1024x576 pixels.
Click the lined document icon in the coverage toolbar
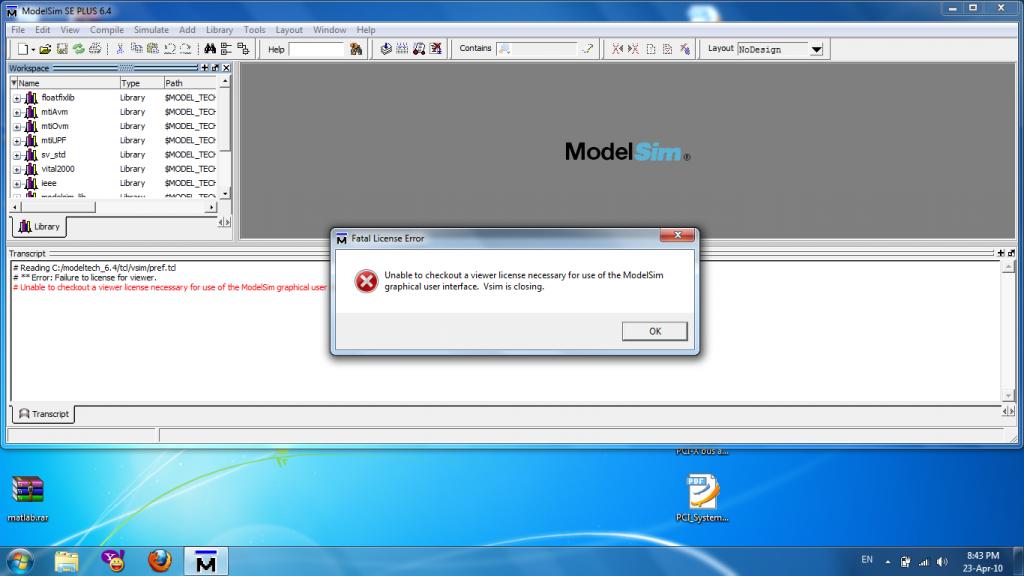click(x=667, y=49)
